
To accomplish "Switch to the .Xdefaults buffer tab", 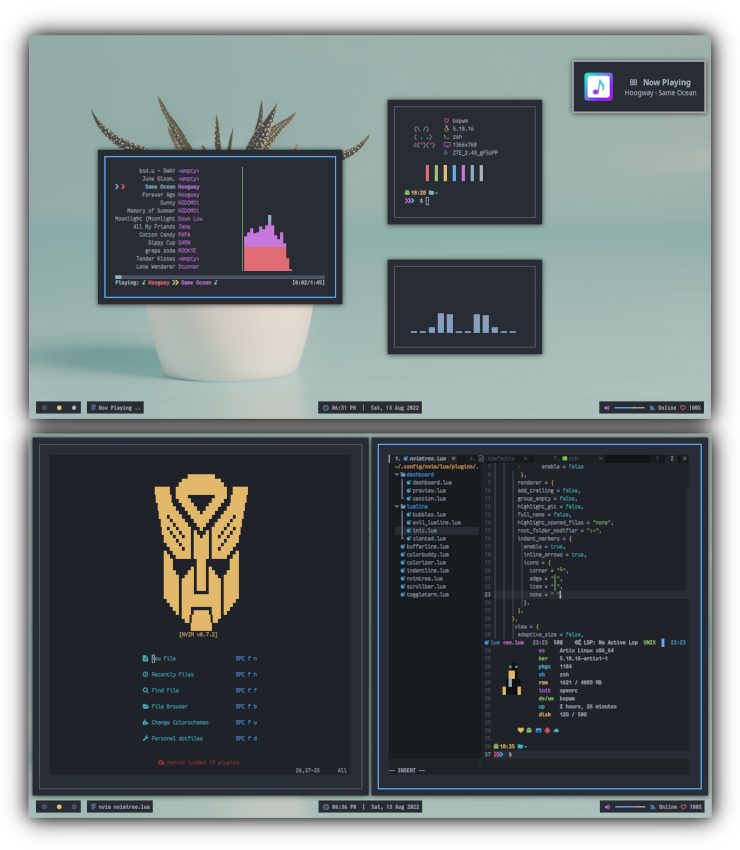I will (498, 459).
